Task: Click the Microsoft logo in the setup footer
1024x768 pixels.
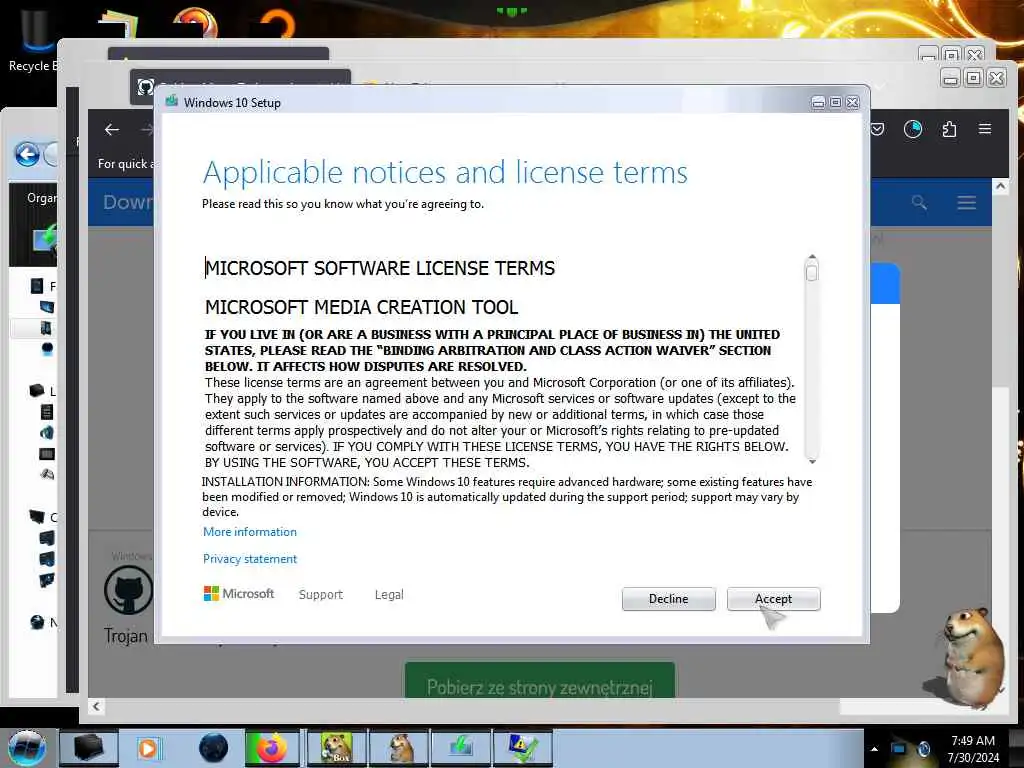Action: pos(239,593)
